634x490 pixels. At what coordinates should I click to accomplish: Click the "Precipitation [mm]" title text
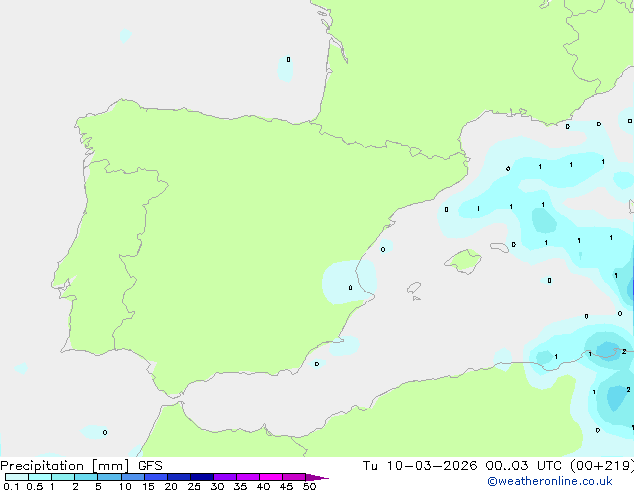[x=65, y=466]
